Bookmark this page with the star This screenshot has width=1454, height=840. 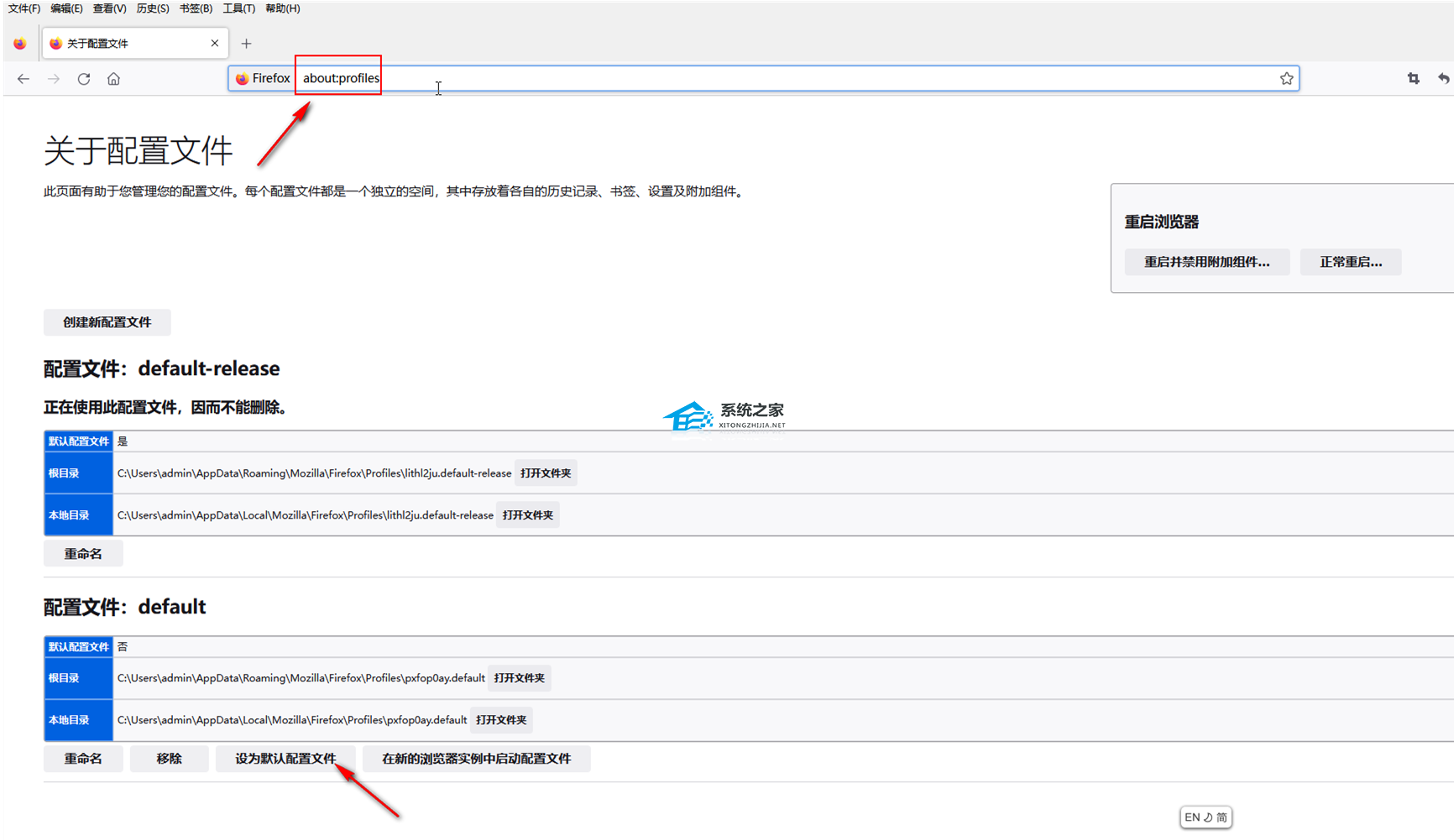click(x=1286, y=79)
